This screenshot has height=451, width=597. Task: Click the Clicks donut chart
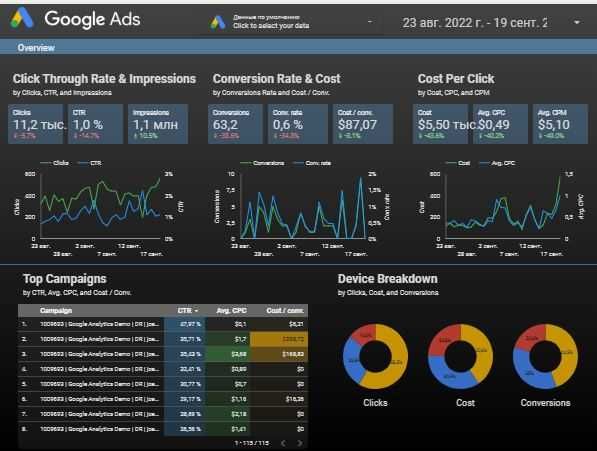[375, 356]
